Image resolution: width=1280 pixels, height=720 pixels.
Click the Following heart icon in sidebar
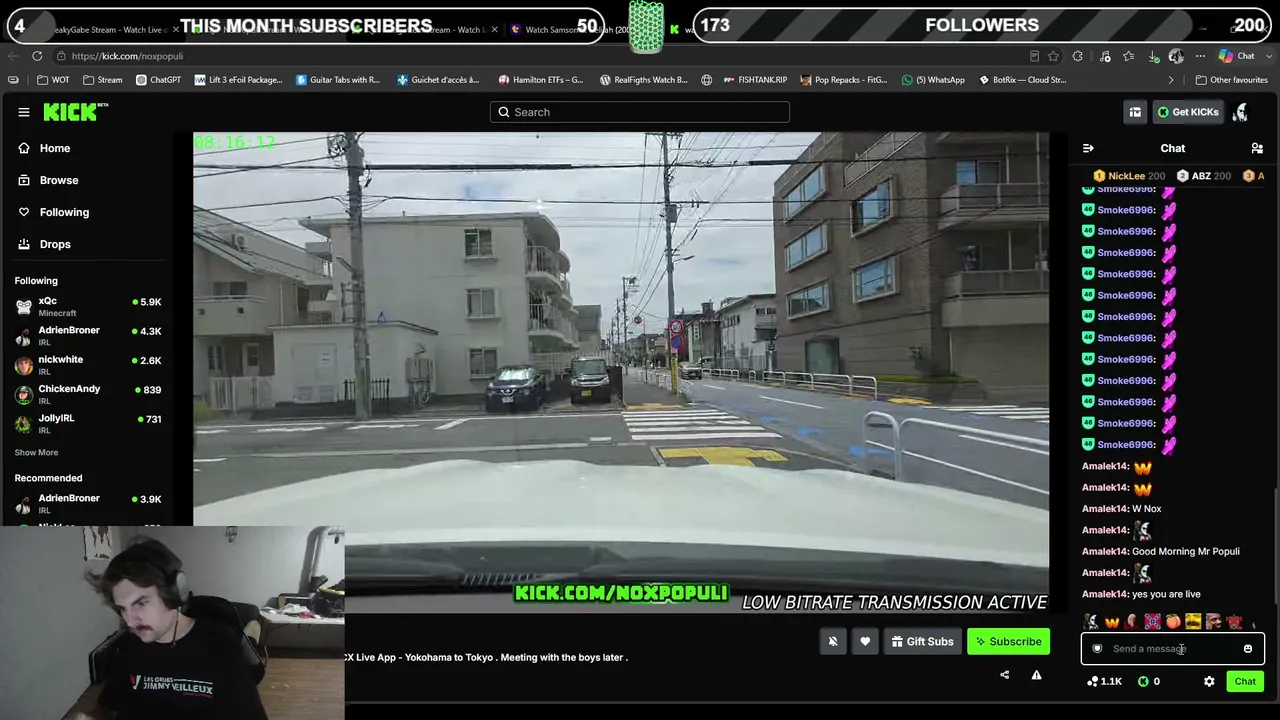pyautogui.click(x=24, y=212)
